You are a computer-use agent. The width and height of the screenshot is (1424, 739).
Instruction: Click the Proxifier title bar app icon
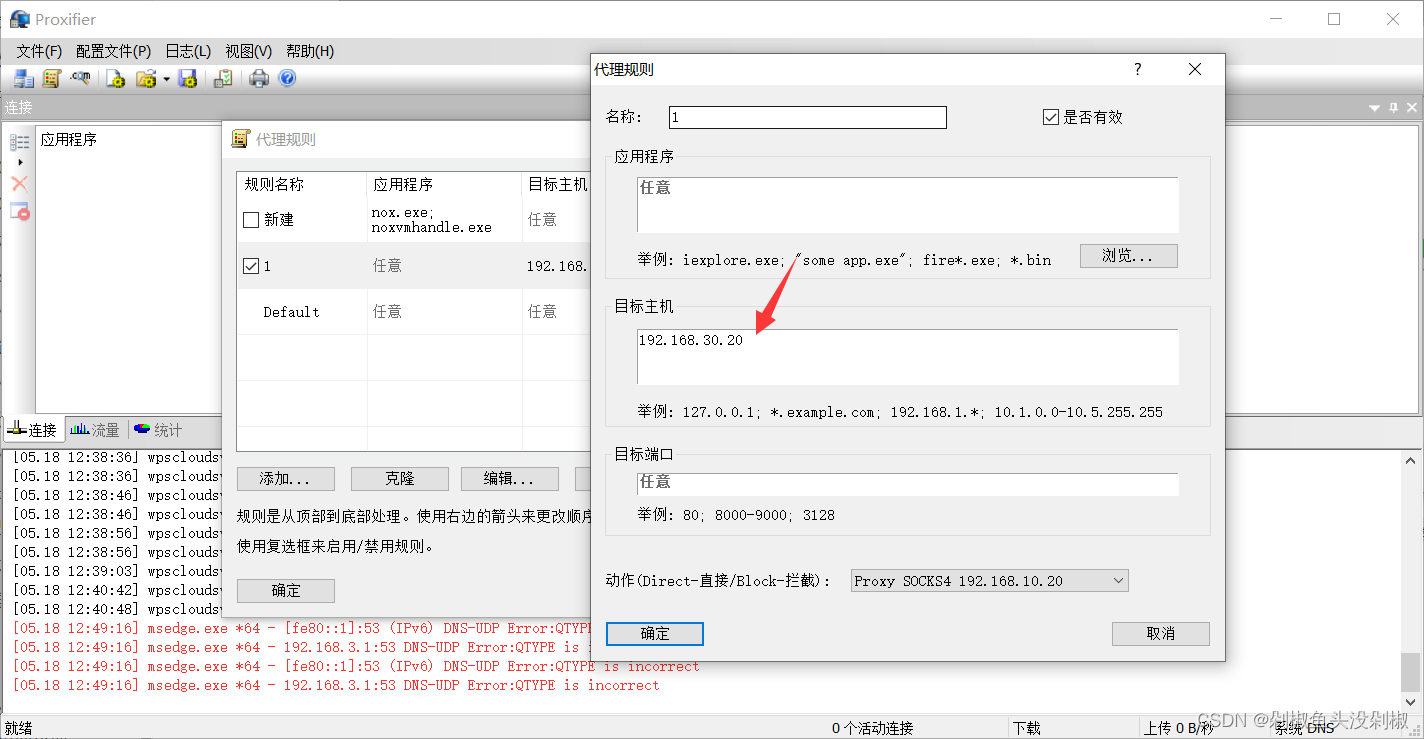coord(19,19)
